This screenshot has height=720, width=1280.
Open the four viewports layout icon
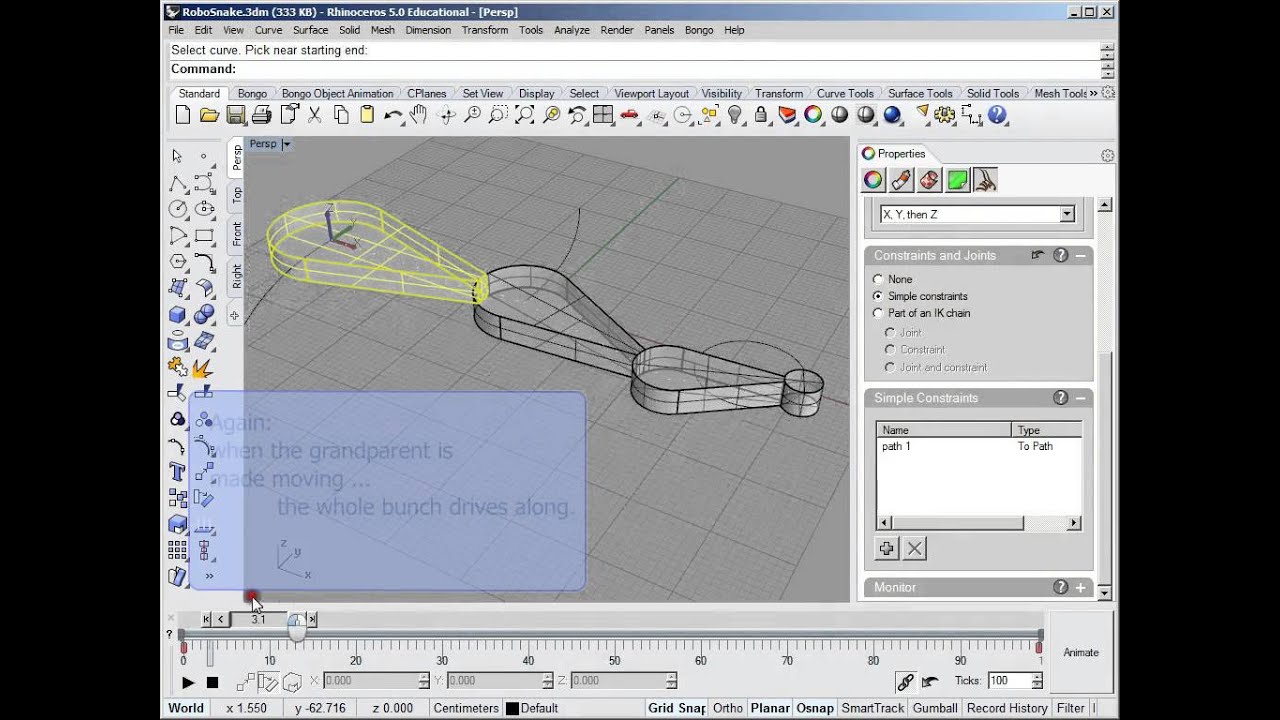603,115
